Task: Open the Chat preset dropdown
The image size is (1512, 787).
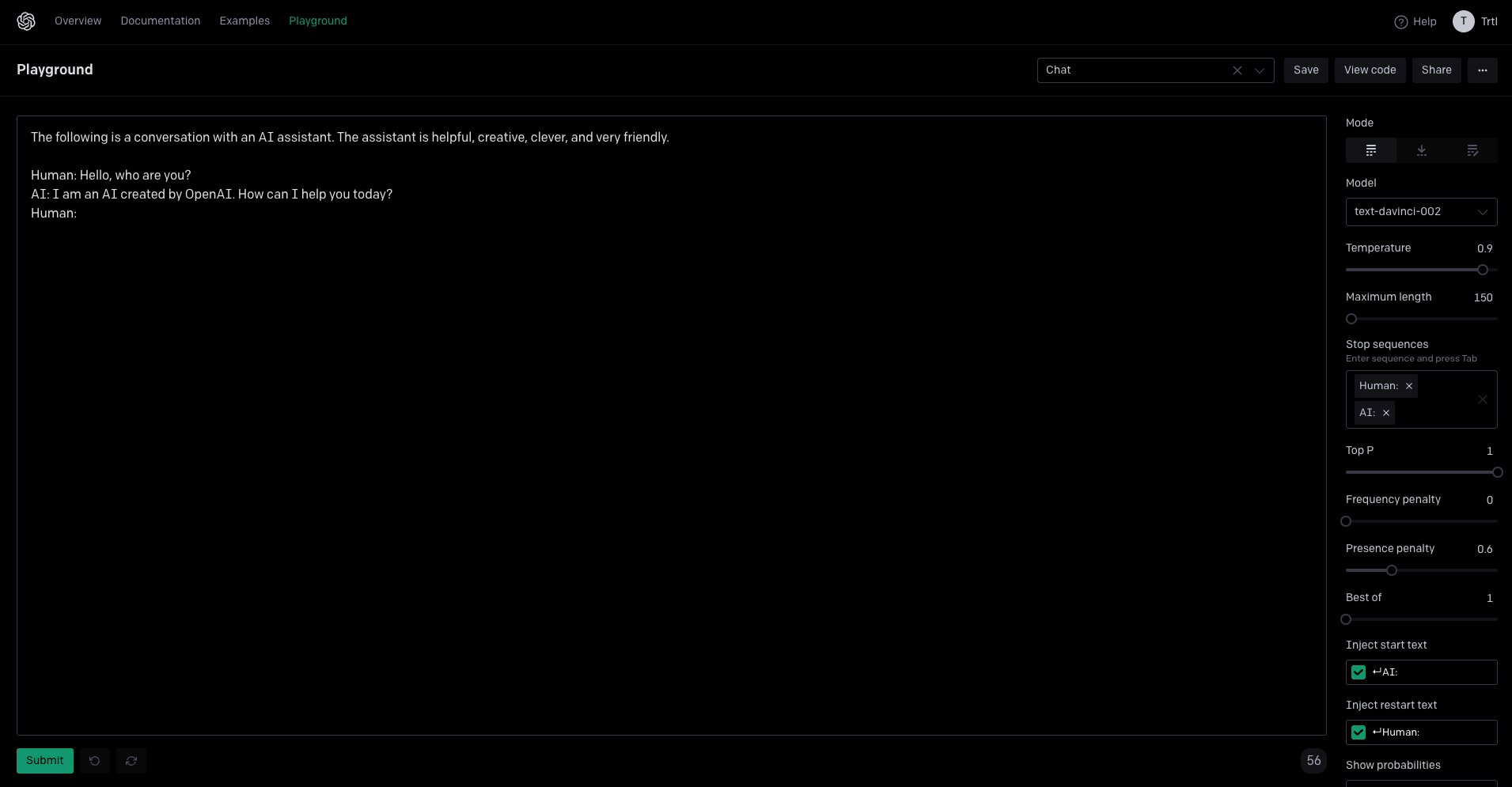Action: tap(1259, 70)
